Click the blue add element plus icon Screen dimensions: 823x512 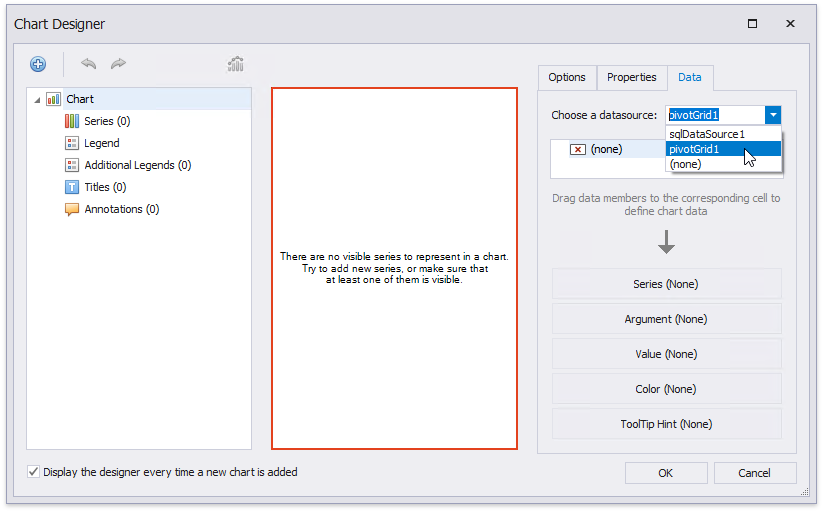tap(38, 65)
